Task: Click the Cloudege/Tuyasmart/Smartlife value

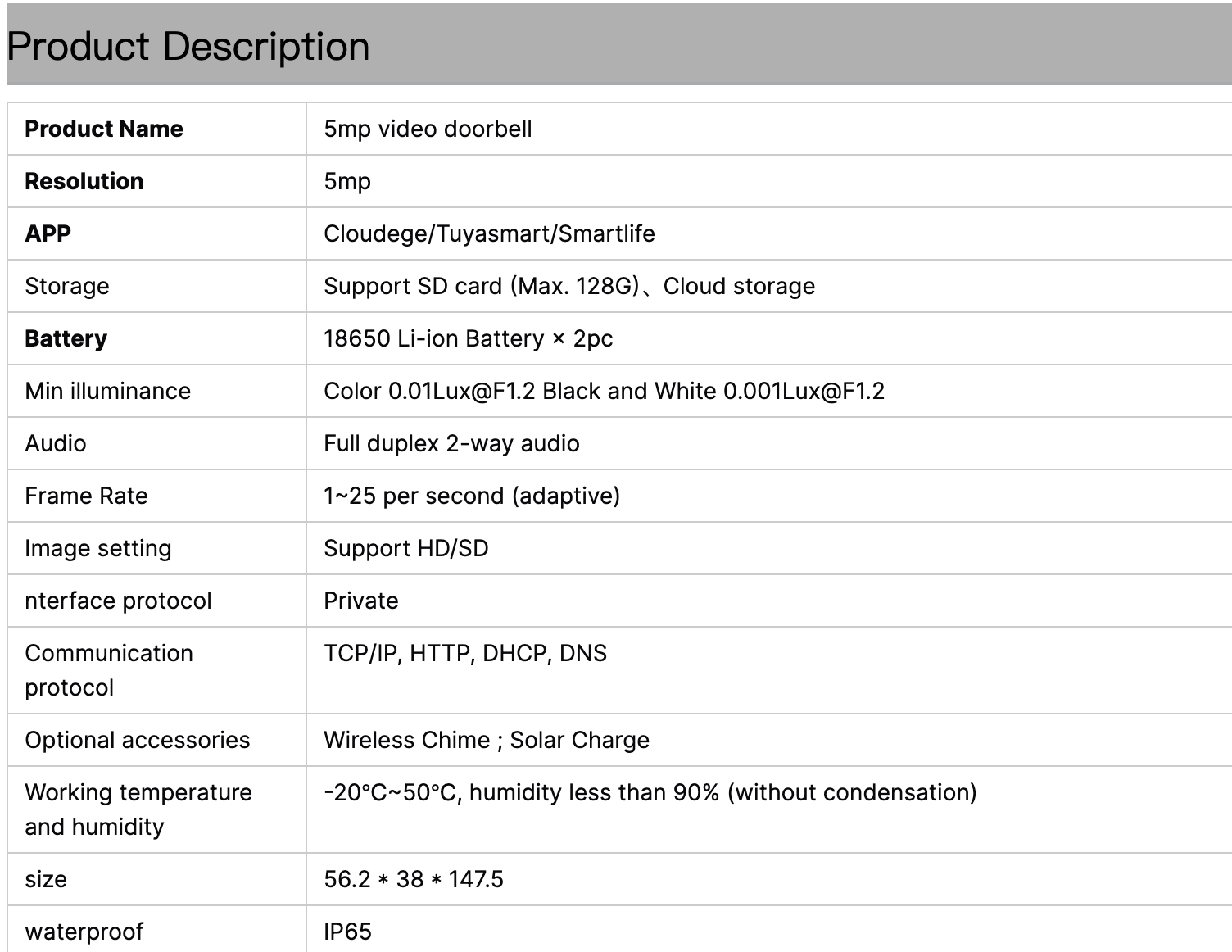Action: click(x=489, y=233)
